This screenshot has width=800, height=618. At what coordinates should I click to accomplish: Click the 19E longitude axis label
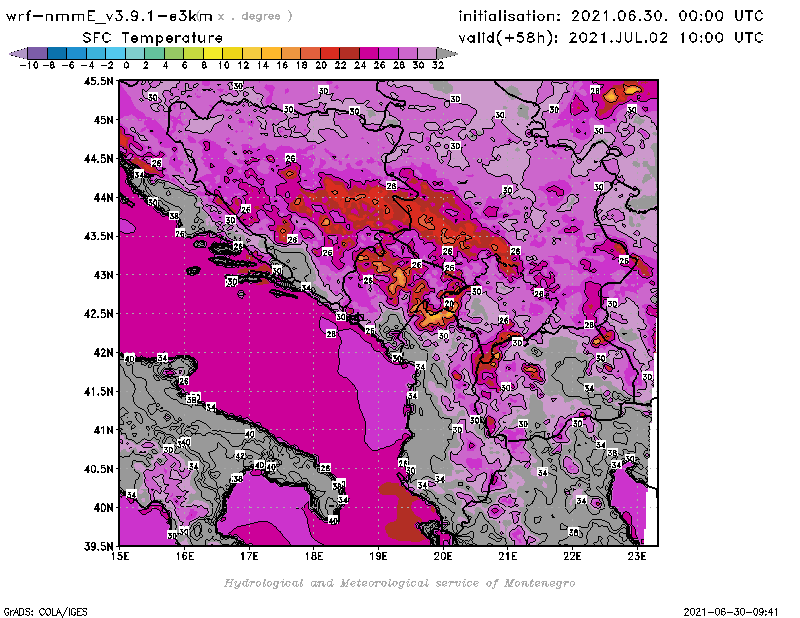pyautogui.click(x=379, y=556)
